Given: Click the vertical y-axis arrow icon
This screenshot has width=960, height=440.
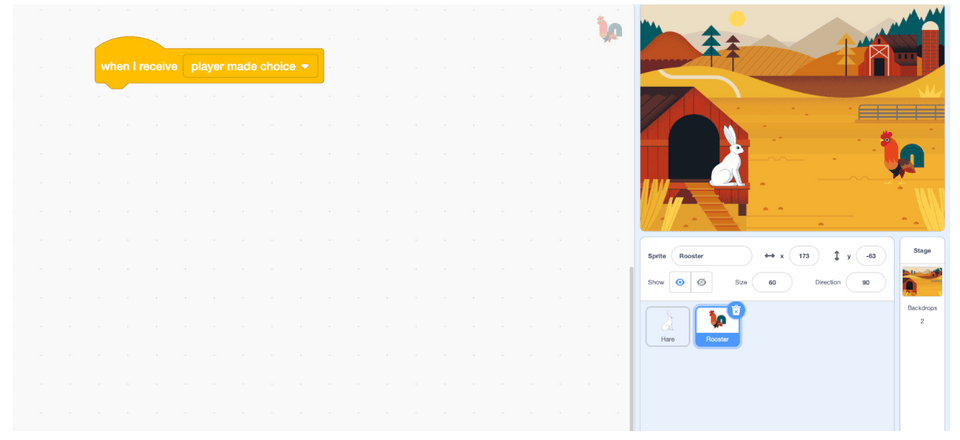Looking at the screenshot, I should point(836,256).
